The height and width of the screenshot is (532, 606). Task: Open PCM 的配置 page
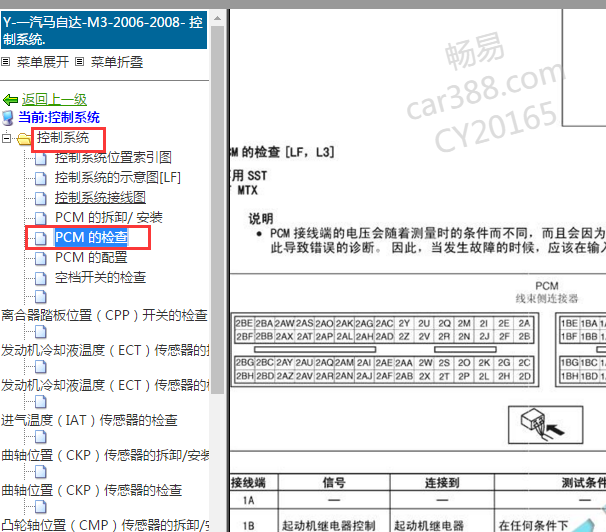click(91, 257)
